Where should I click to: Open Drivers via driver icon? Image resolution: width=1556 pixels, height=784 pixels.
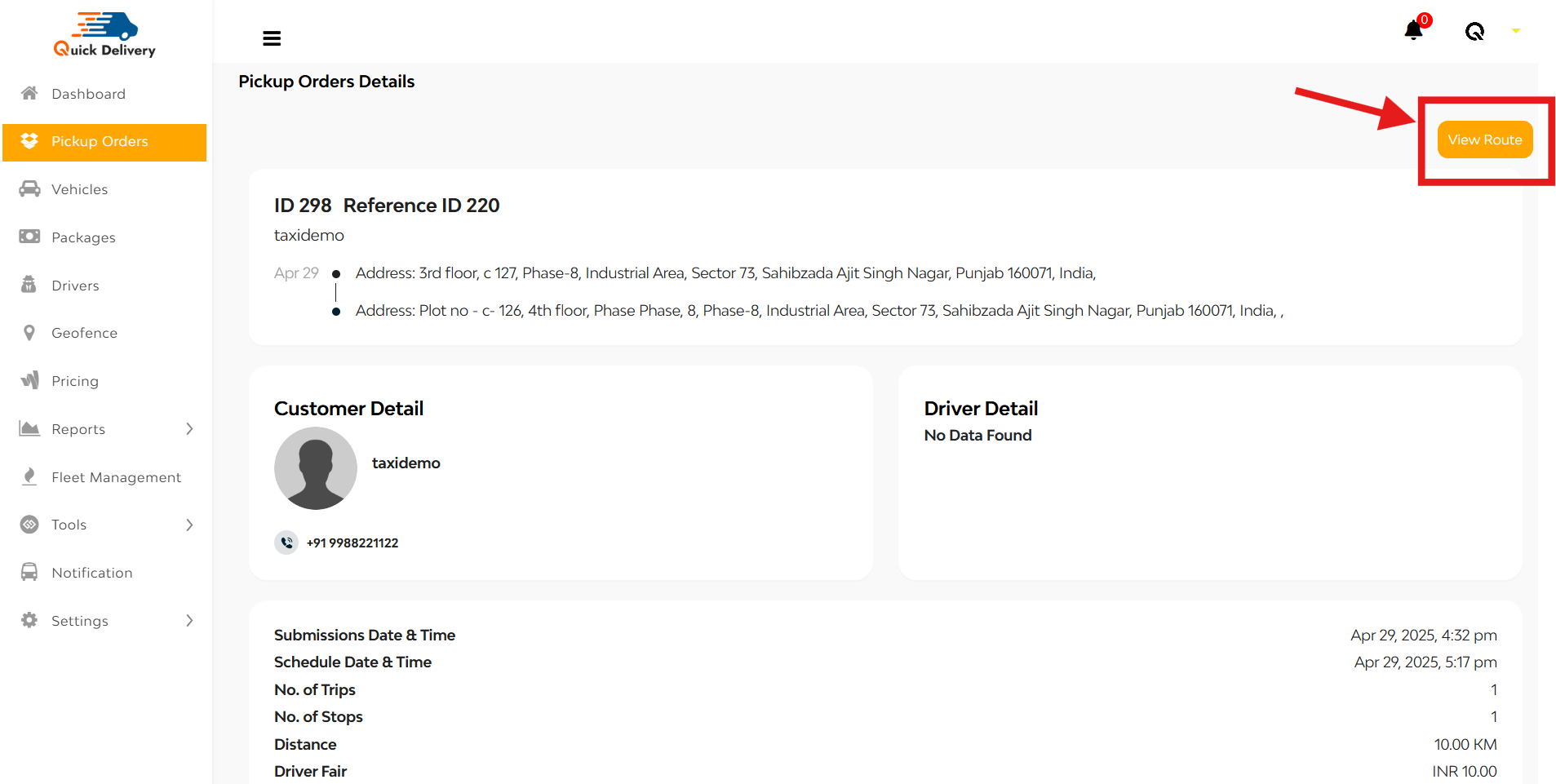pyautogui.click(x=29, y=285)
